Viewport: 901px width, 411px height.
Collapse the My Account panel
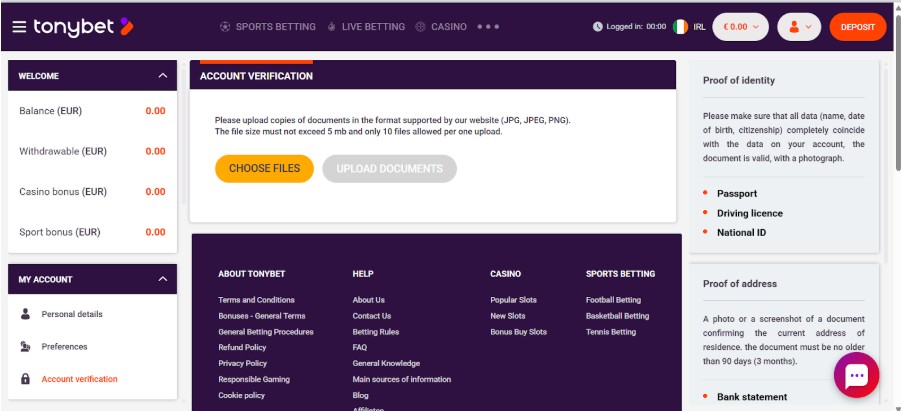tap(163, 280)
